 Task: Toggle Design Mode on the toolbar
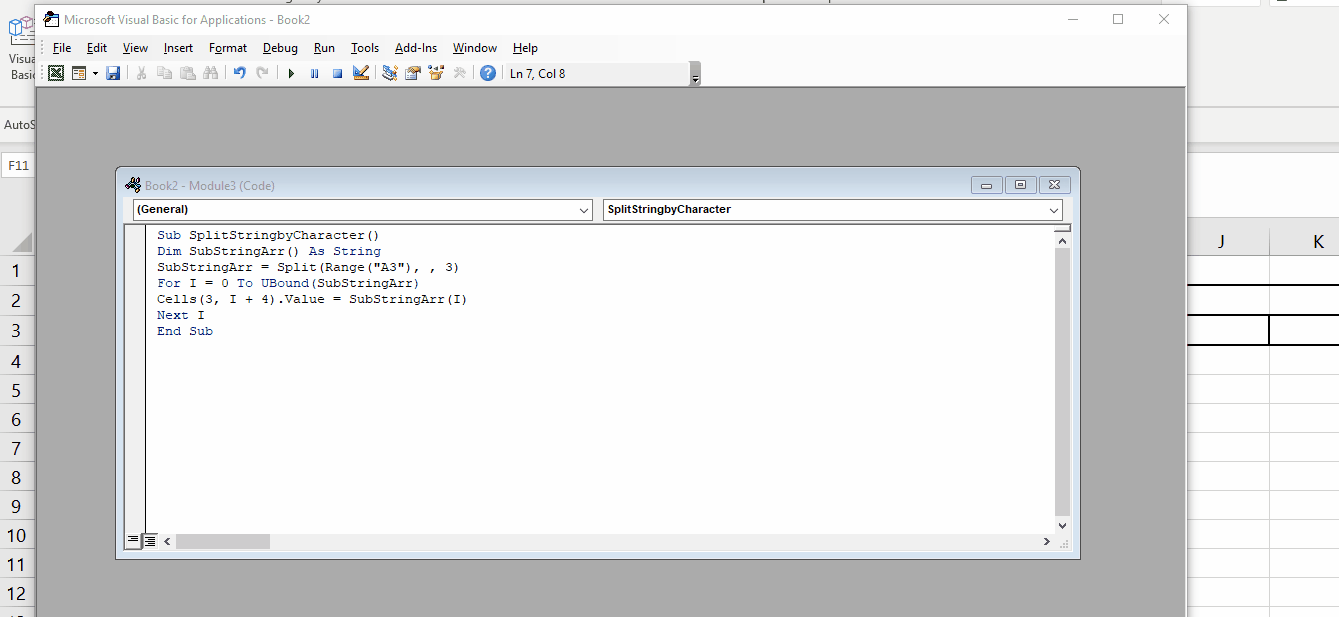361,72
